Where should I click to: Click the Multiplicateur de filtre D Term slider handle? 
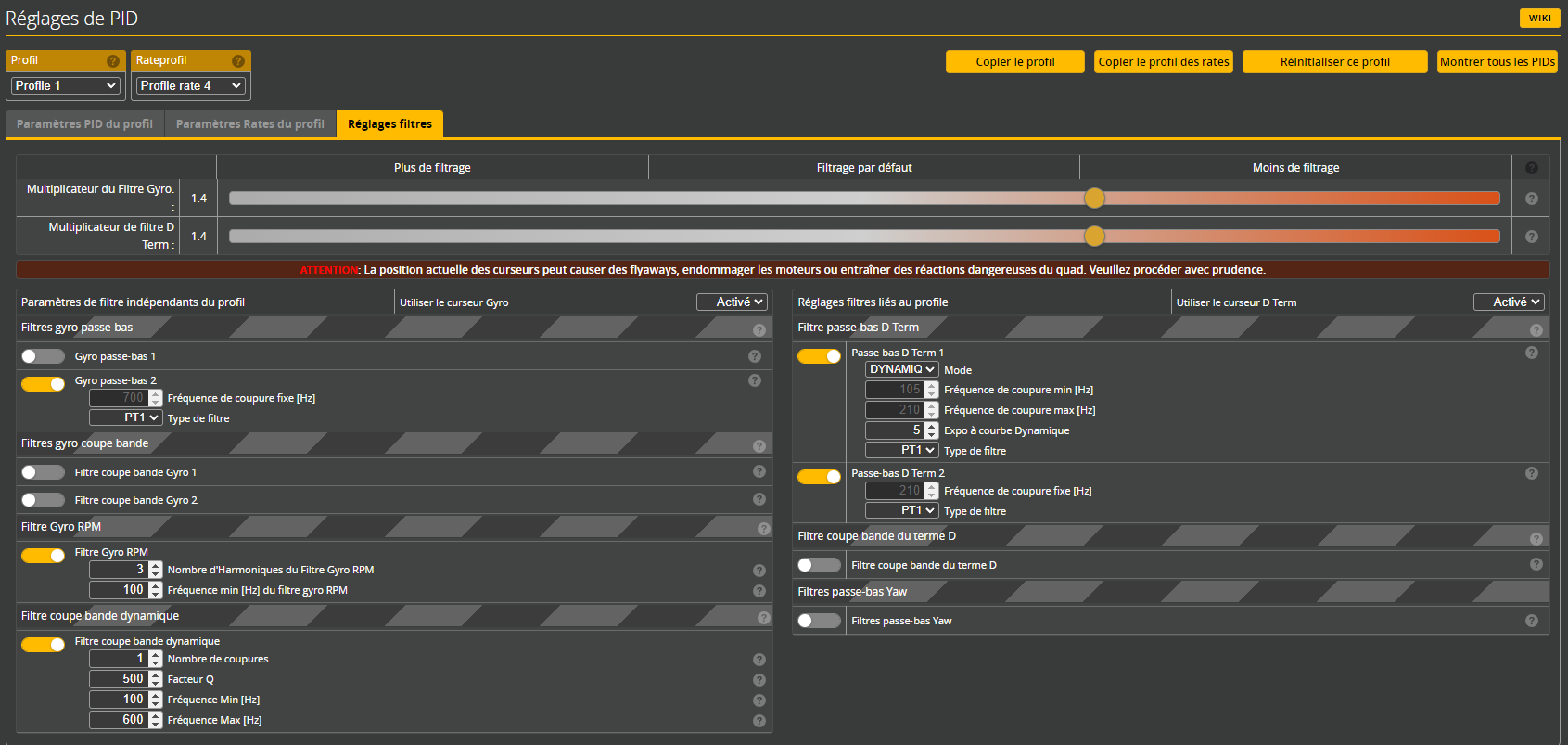tap(1094, 236)
